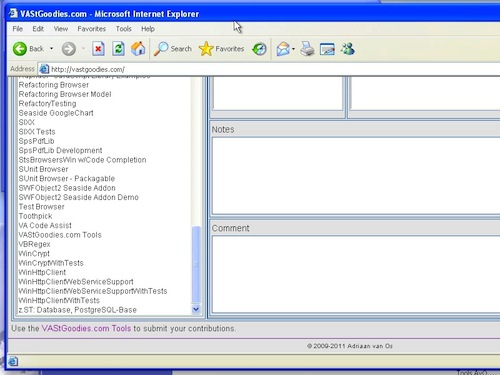Go to the Home page icon
The height and width of the screenshot is (375, 500).
click(138, 49)
